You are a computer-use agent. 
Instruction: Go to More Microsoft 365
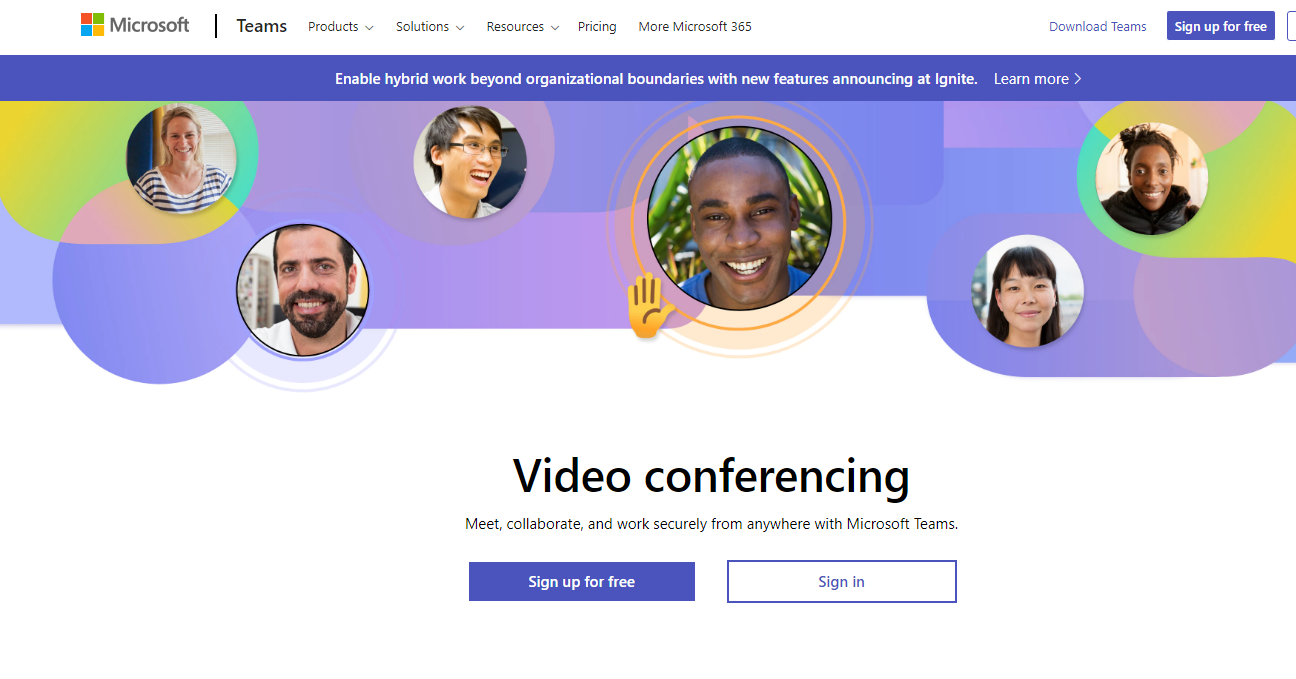pos(695,27)
